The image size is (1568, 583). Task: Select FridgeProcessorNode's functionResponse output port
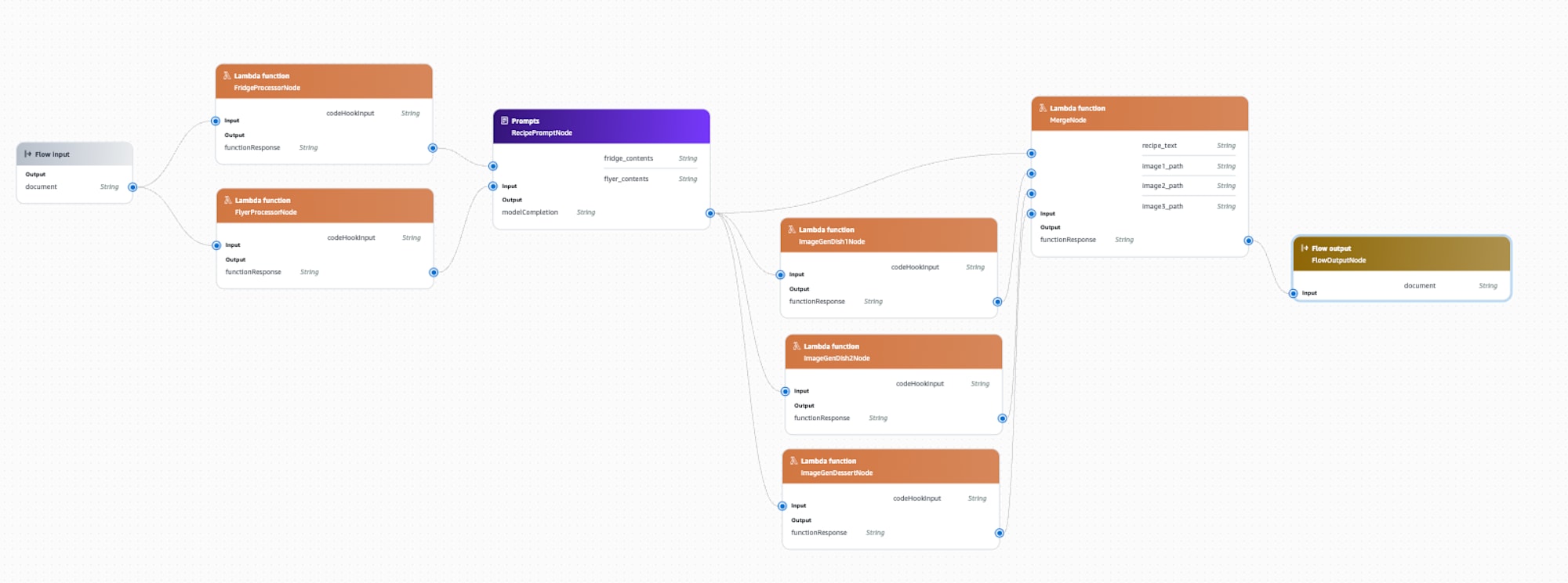[433, 148]
